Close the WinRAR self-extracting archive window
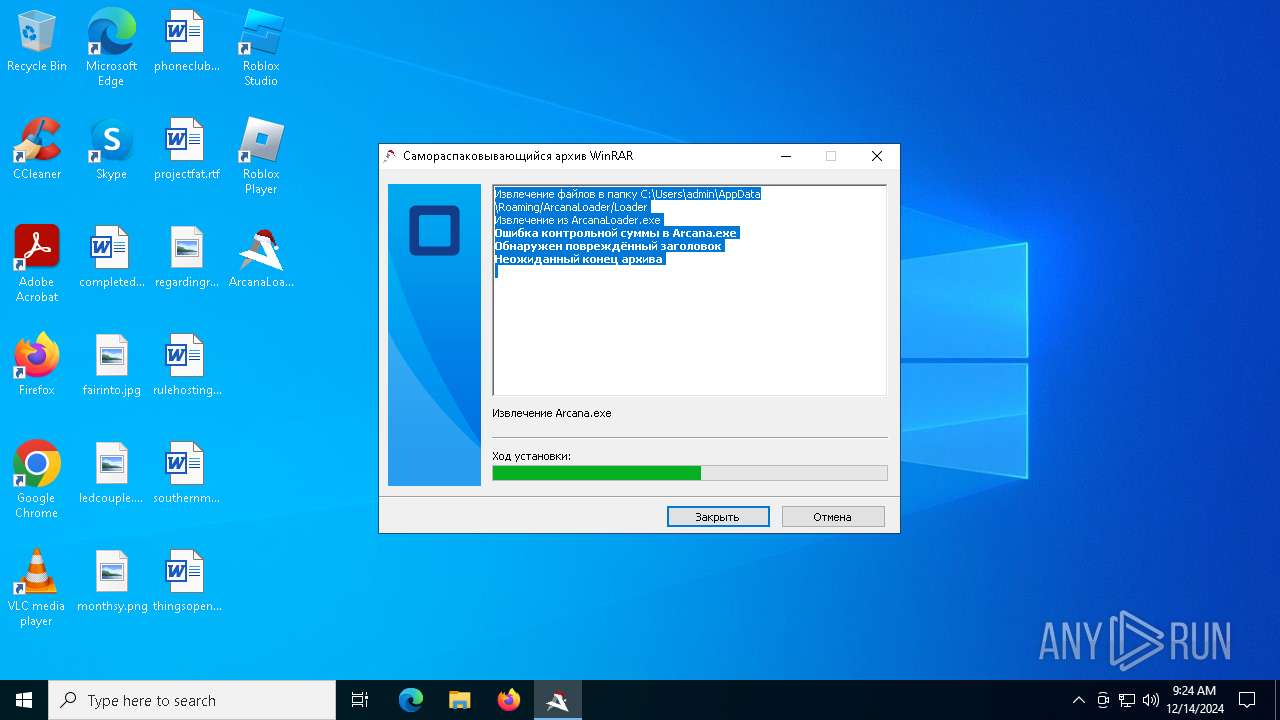The image size is (1280, 720). pos(877,156)
